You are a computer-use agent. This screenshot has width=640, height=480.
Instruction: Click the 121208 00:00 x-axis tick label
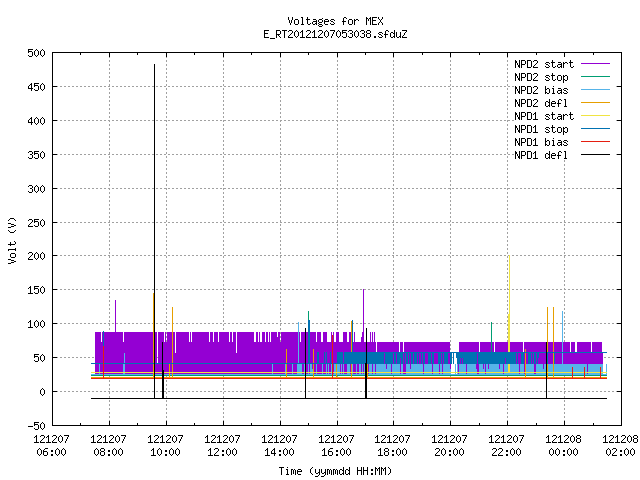563,445
